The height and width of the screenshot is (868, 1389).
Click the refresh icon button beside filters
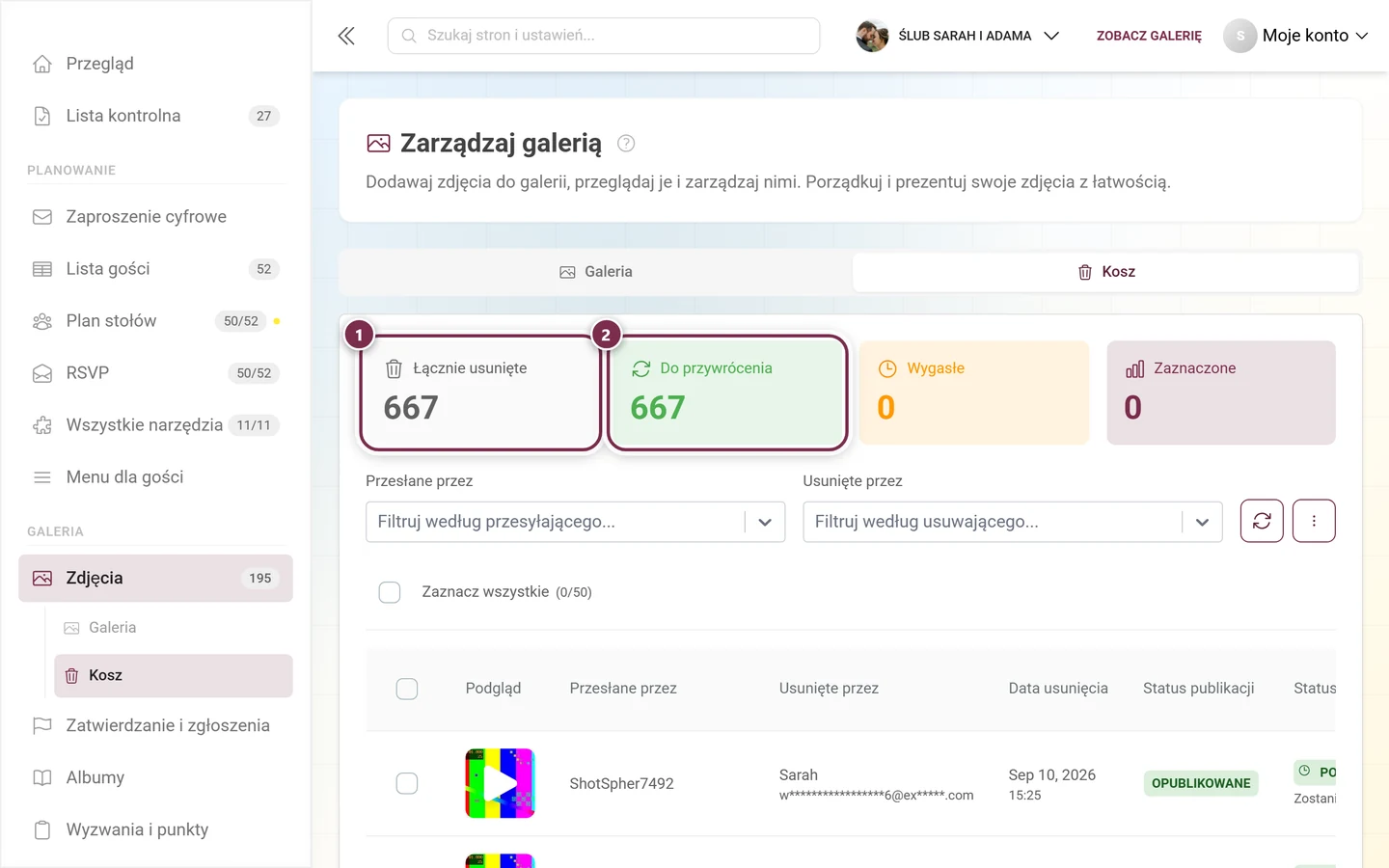(1262, 521)
